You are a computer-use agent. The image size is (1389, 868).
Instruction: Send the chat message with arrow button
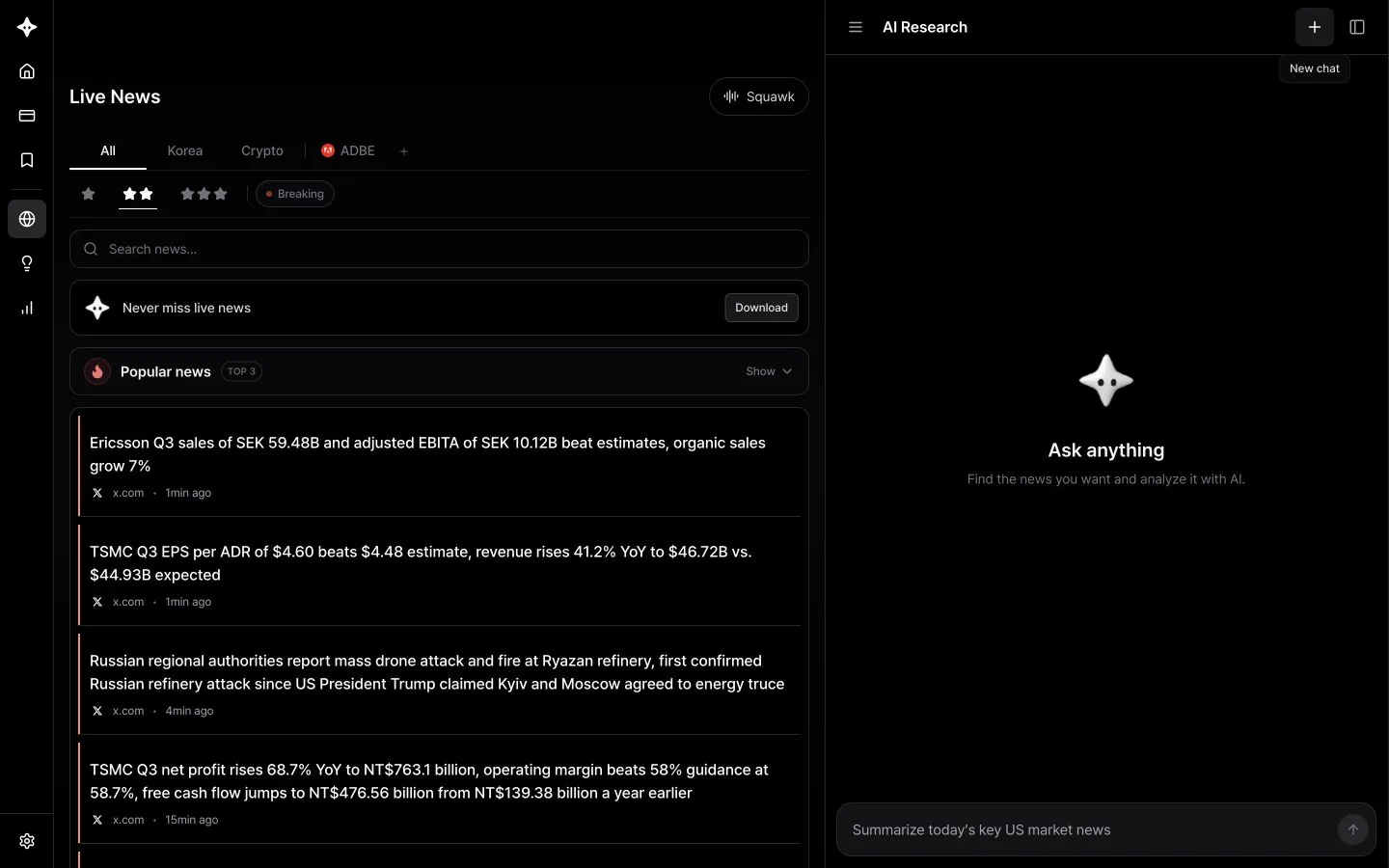(x=1353, y=829)
